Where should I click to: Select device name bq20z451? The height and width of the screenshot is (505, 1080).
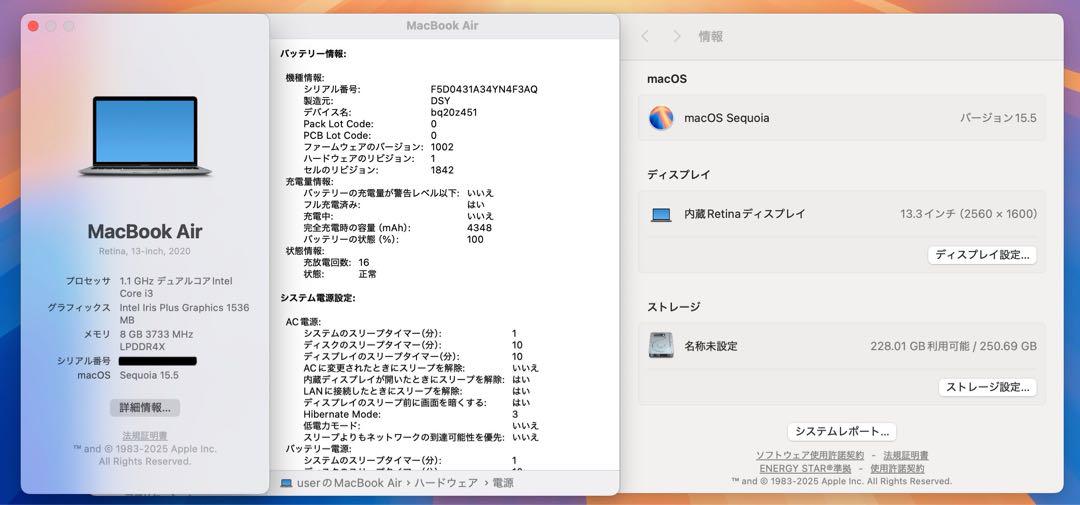pyautogui.click(x=454, y=112)
